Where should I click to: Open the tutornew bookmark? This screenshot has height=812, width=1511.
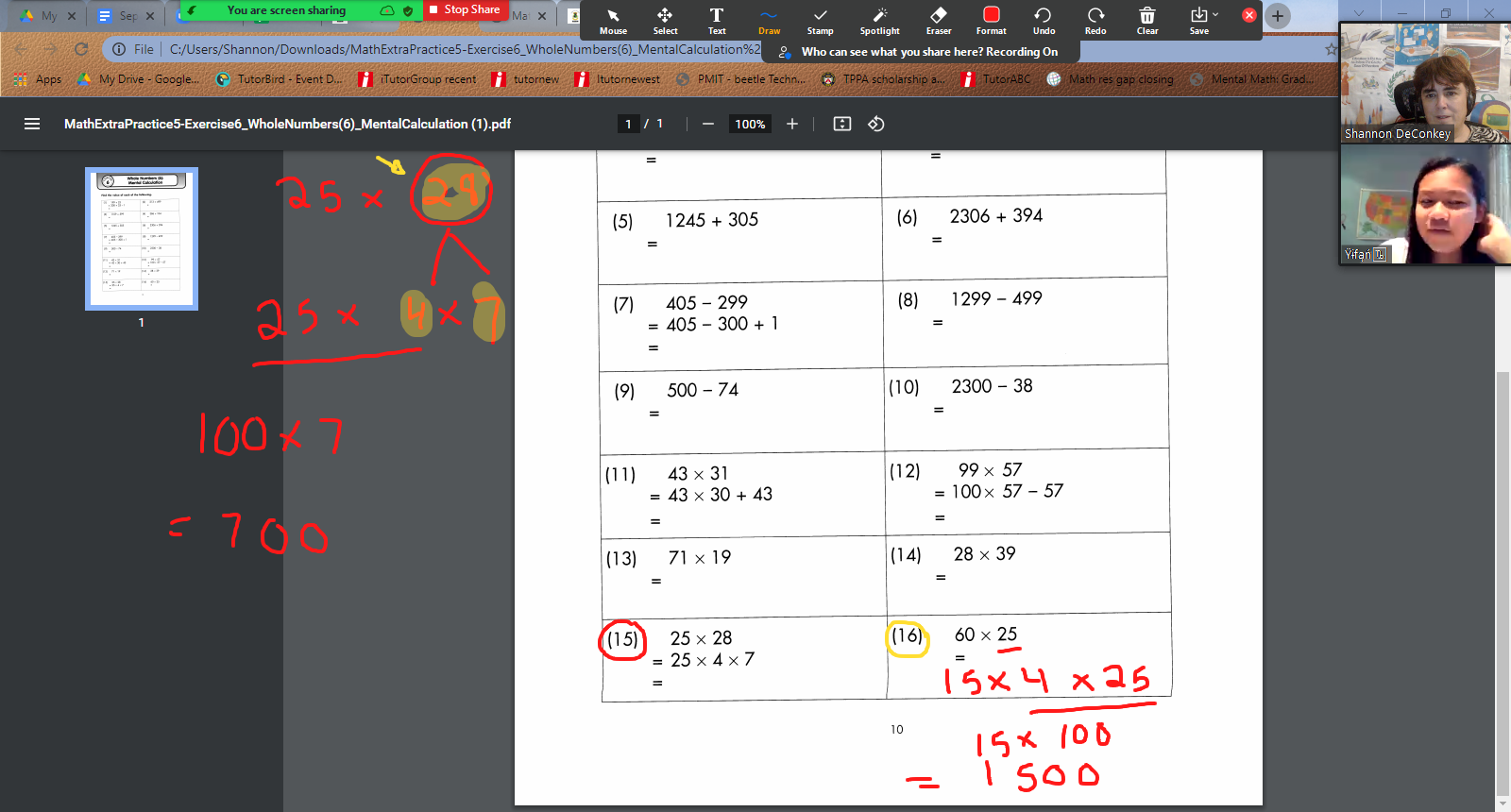(525, 79)
